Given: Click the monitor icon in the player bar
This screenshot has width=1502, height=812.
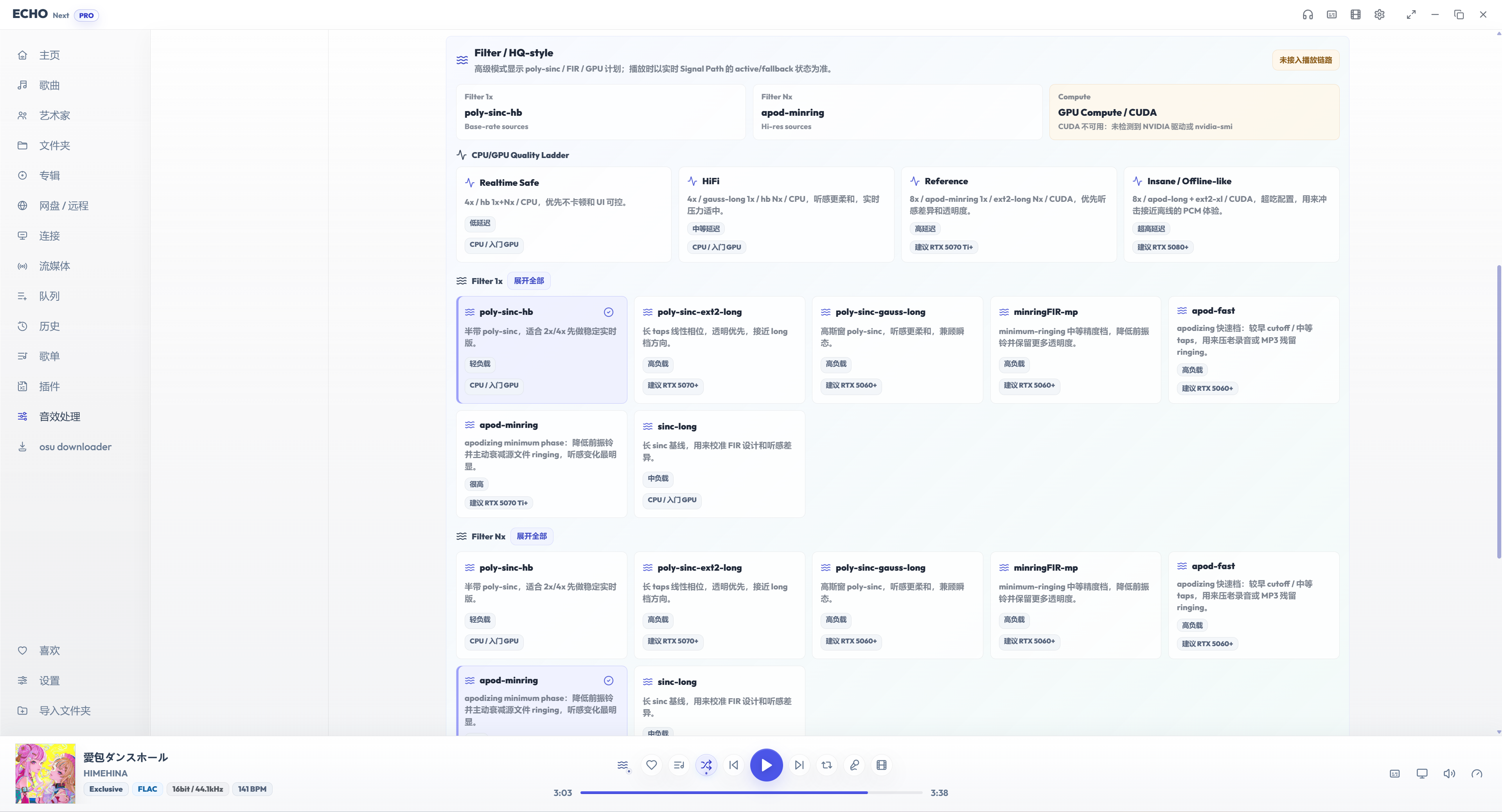Looking at the screenshot, I should tap(1422, 774).
